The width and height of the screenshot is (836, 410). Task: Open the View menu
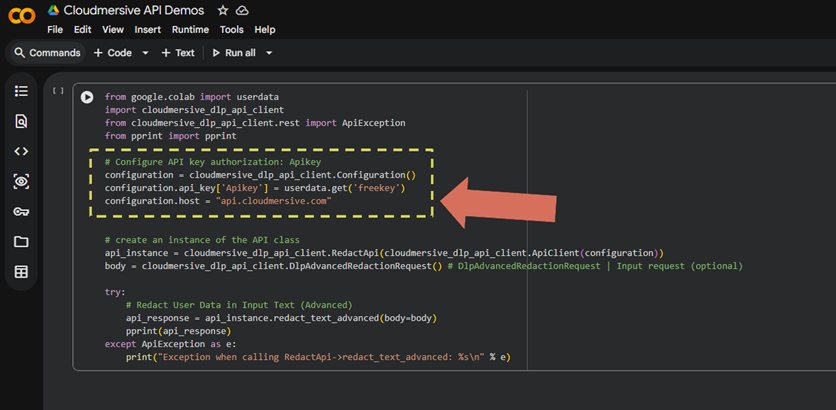[113, 30]
